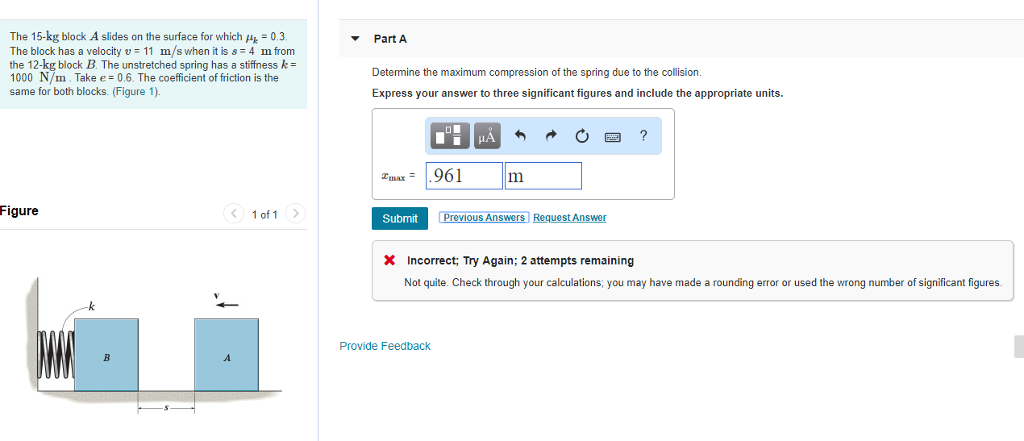Mark the incorrect red X icon
Viewport: 1024px width, 441px height.
coord(390,260)
